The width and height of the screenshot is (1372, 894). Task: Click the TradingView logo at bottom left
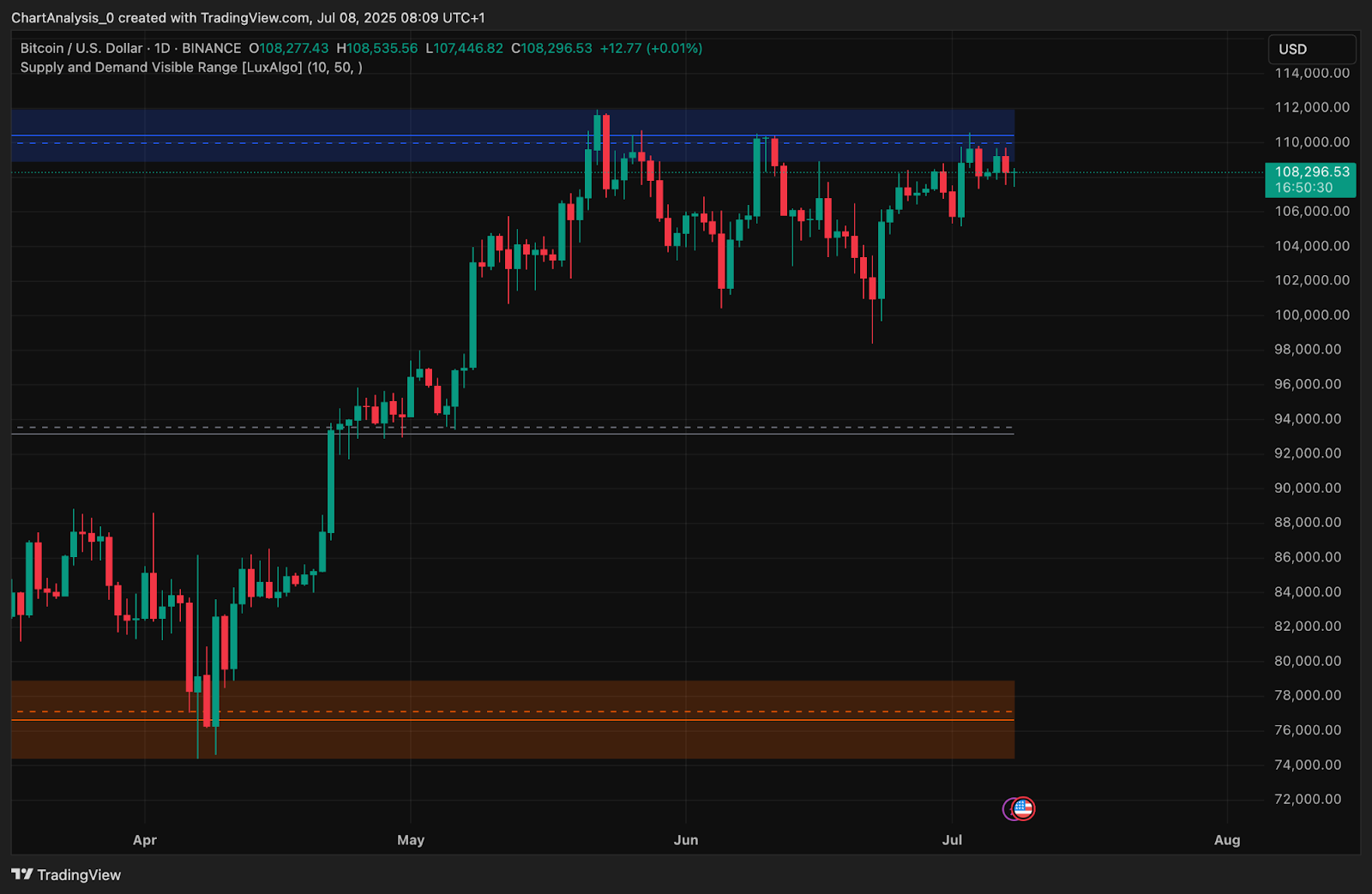pyautogui.click(x=66, y=874)
